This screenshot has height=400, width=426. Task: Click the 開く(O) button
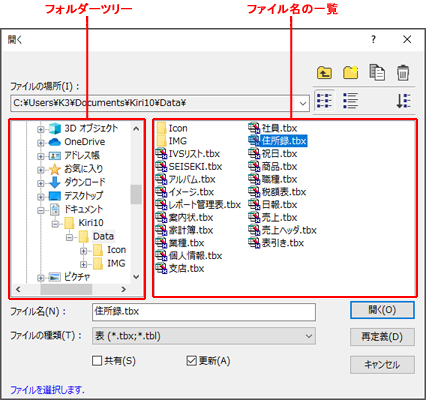(x=382, y=310)
